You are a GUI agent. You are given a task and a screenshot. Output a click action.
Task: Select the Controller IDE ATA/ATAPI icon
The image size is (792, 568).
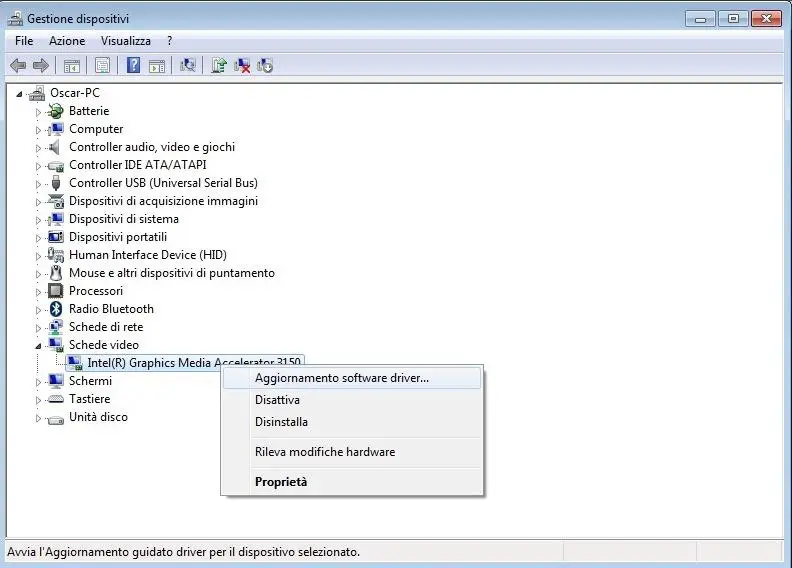56,166
